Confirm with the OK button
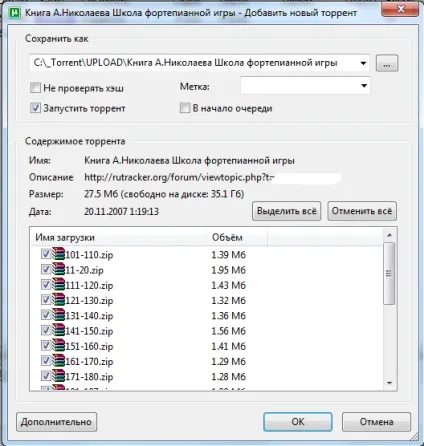424x446 pixels. point(298,422)
